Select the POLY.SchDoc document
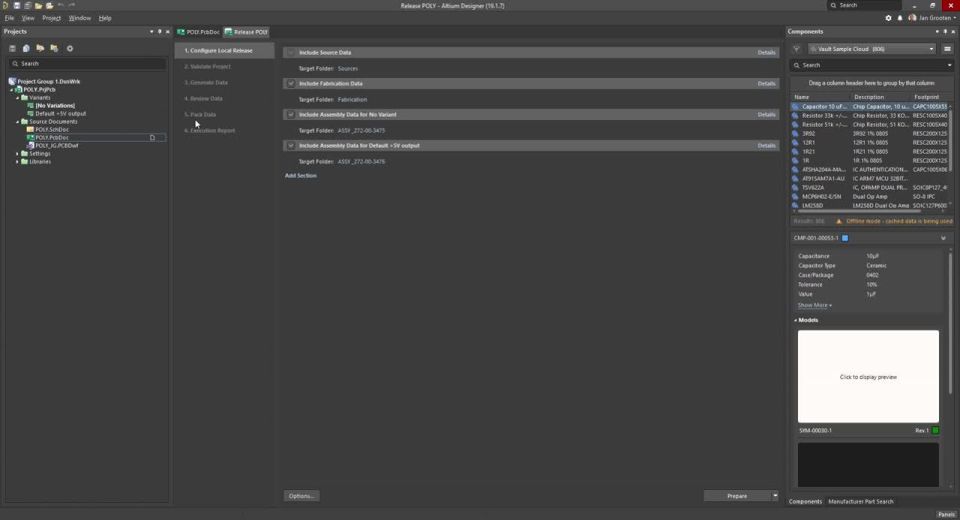 (x=51, y=130)
